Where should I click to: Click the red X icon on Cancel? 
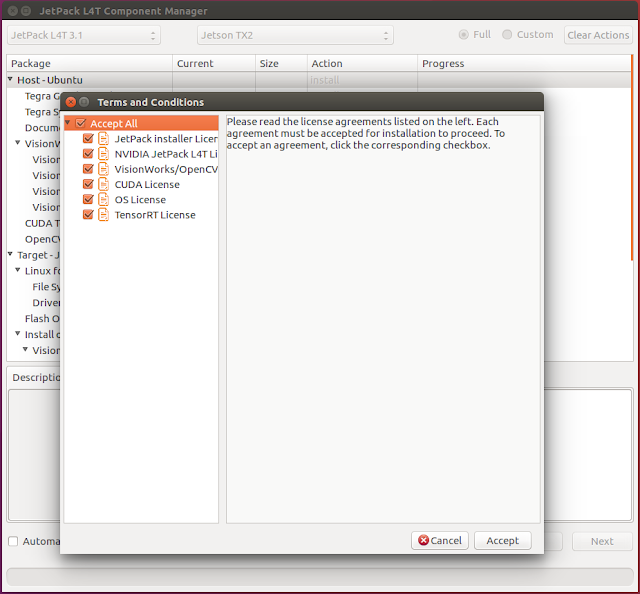[423, 541]
